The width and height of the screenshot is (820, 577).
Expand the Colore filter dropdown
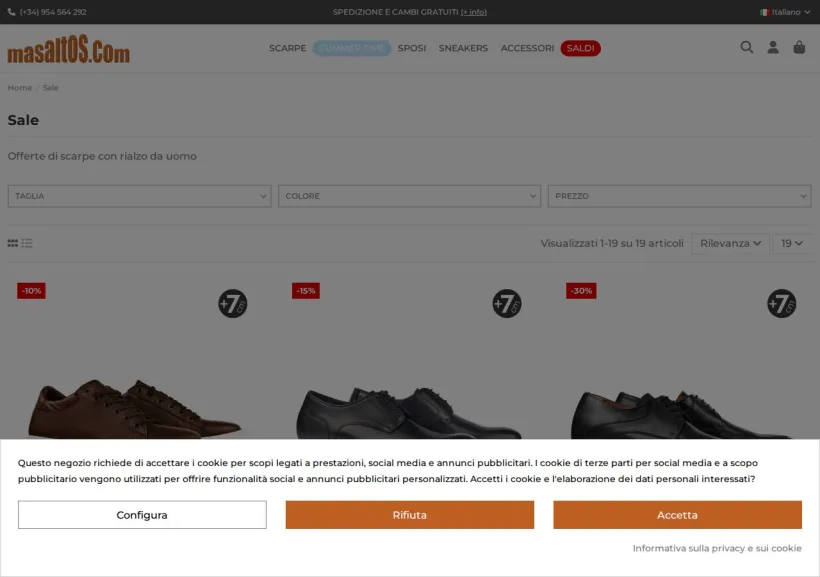(x=409, y=196)
